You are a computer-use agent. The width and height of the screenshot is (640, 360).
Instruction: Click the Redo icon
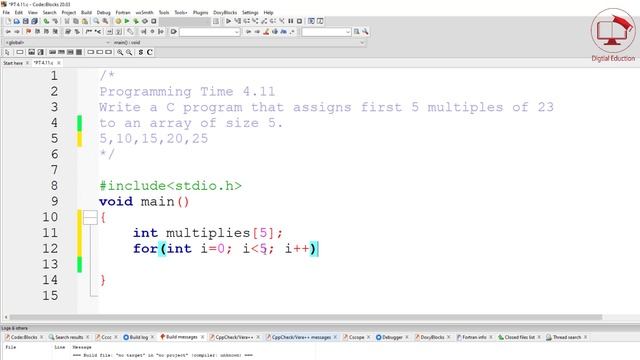pos(55,21)
